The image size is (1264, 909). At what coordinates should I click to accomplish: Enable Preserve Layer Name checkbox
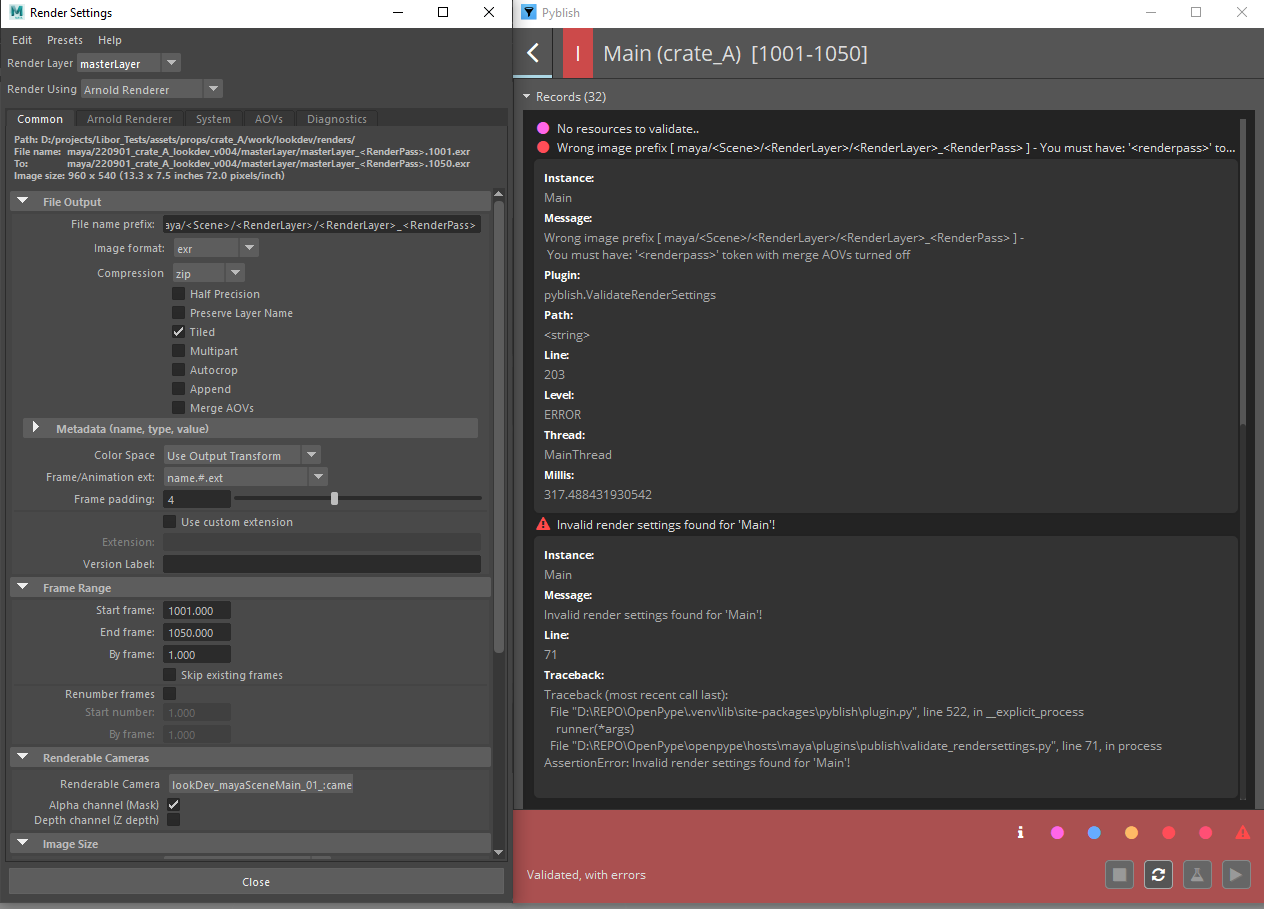pos(178,313)
